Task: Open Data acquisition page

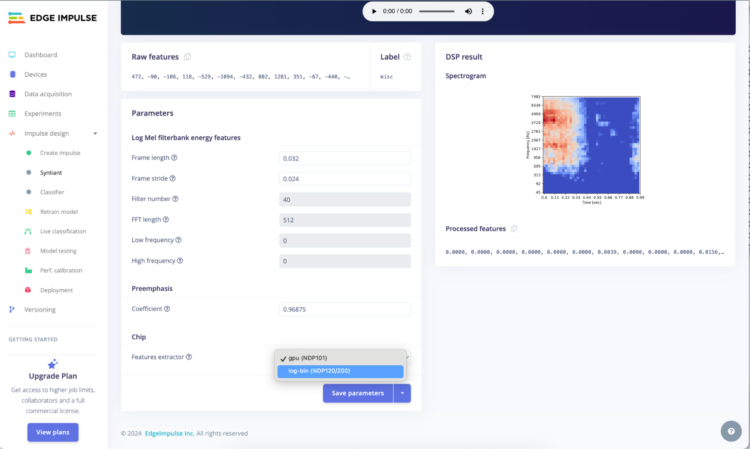Action: coord(52,94)
